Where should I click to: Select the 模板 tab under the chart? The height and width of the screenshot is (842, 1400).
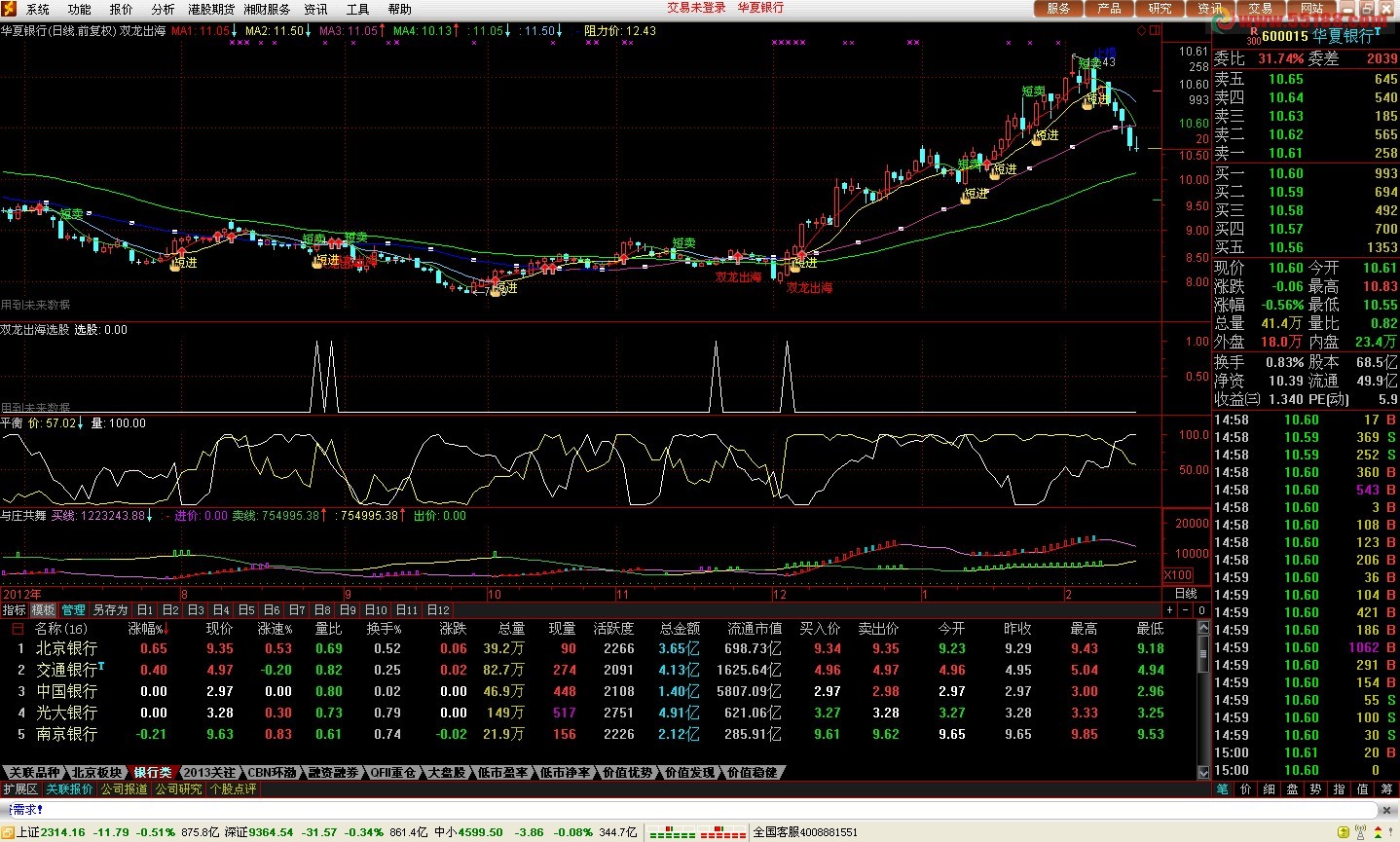click(44, 610)
